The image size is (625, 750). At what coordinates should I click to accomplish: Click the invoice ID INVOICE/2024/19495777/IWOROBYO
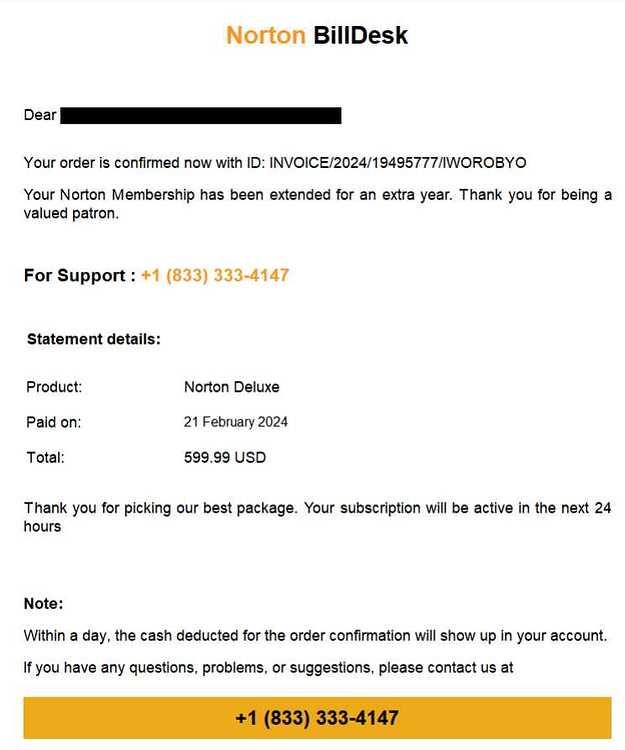click(398, 163)
